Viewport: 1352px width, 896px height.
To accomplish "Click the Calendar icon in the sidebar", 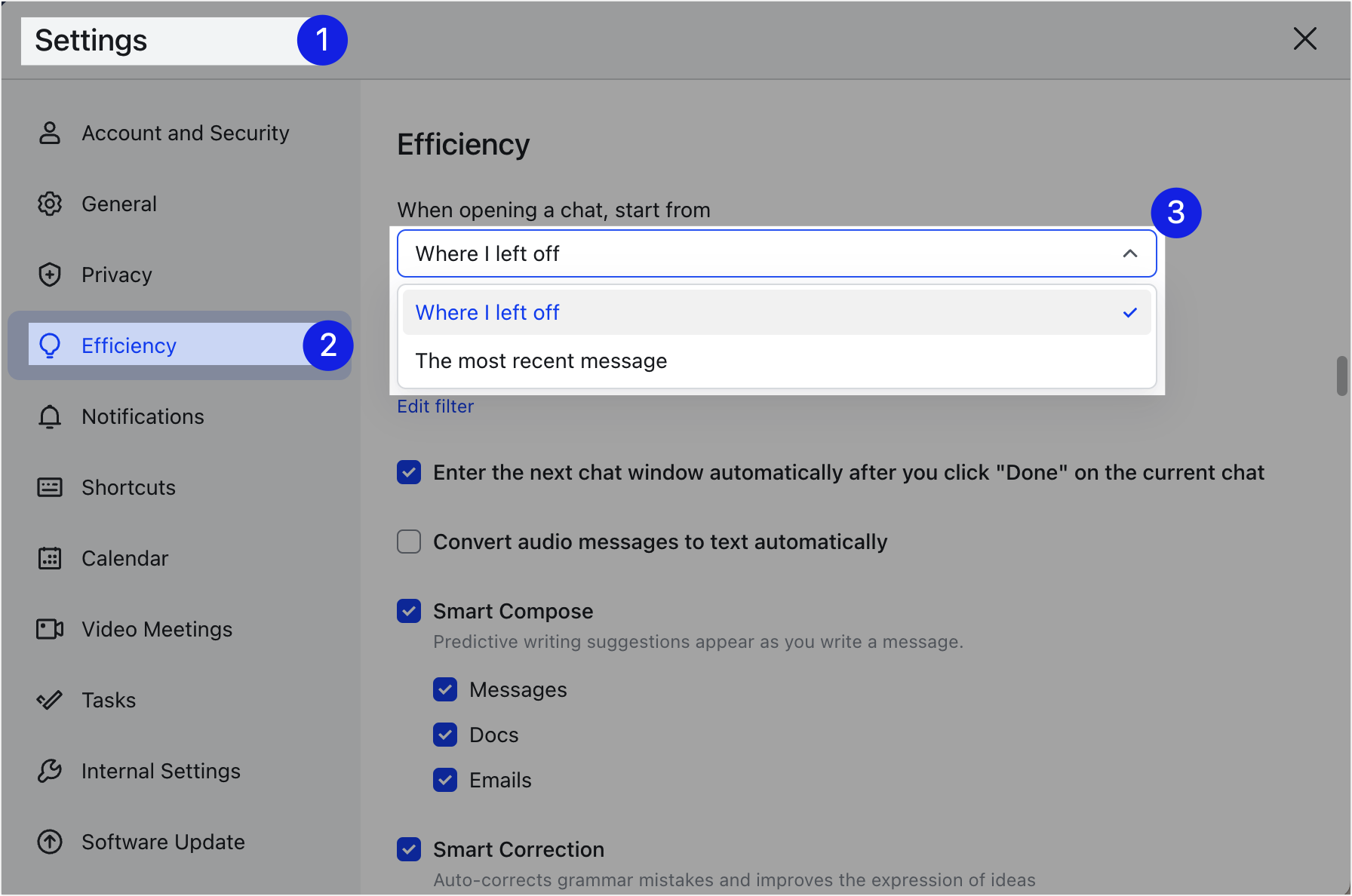I will 49,558.
